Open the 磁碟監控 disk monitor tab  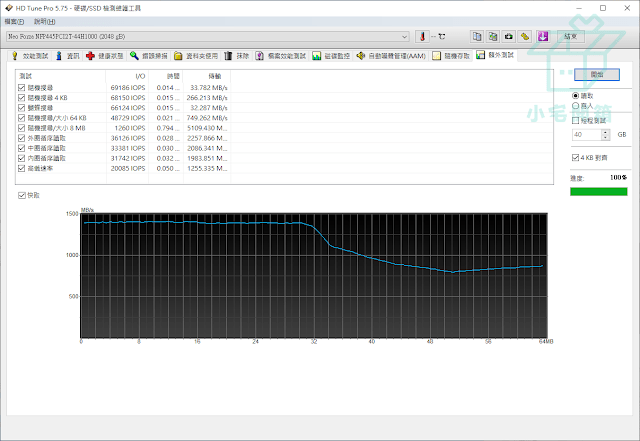tap(331, 56)
